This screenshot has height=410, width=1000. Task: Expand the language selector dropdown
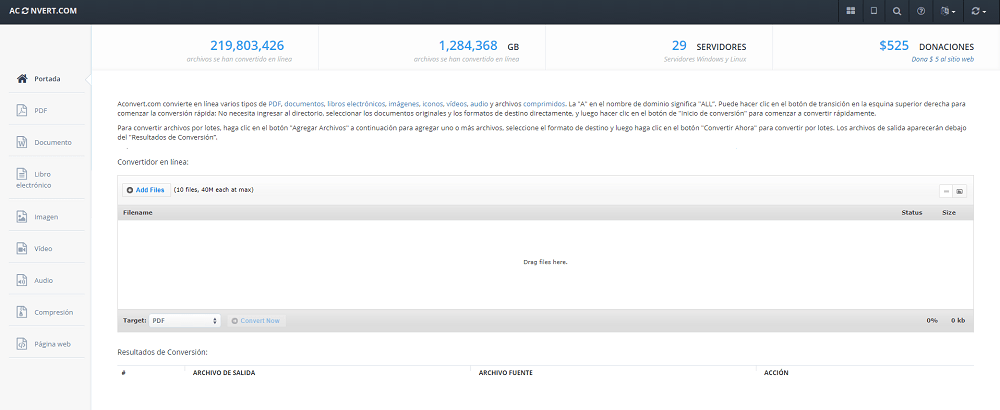948,11
